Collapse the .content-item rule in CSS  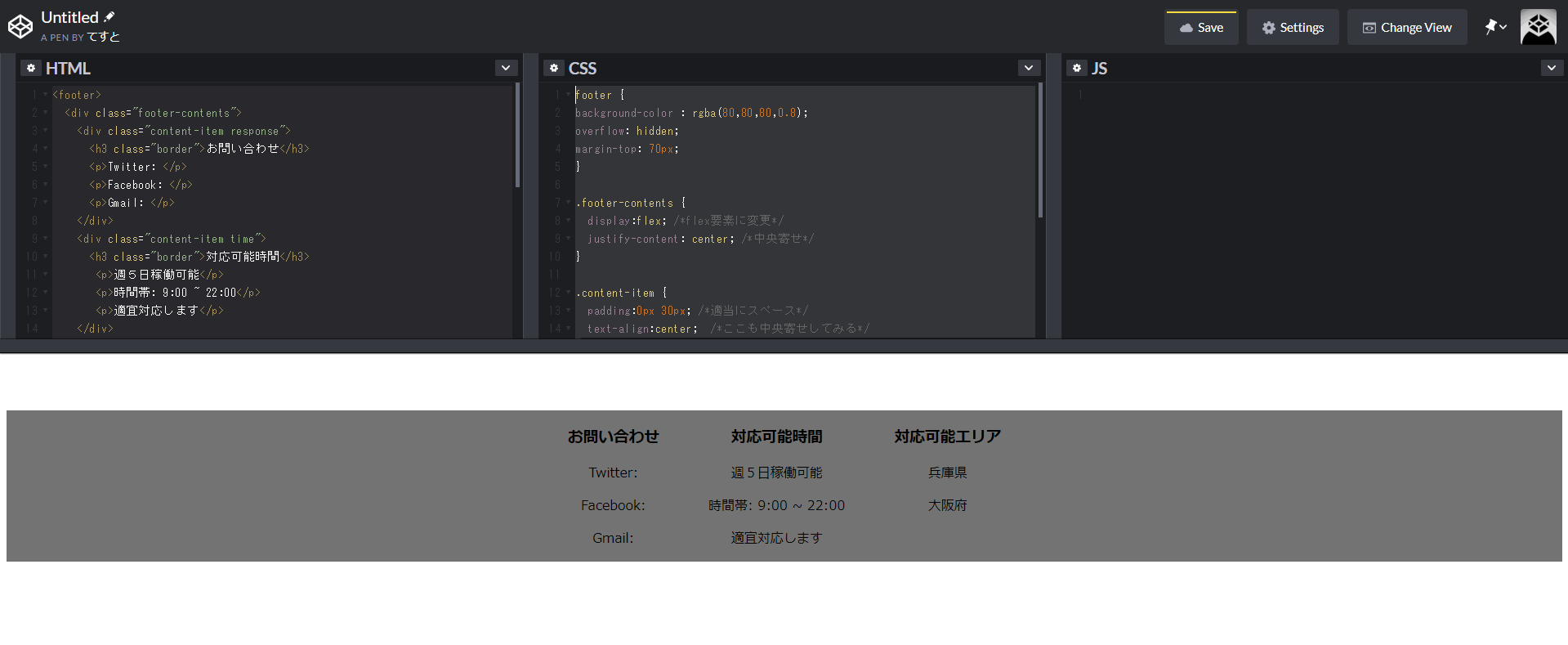tap(568, 293)
